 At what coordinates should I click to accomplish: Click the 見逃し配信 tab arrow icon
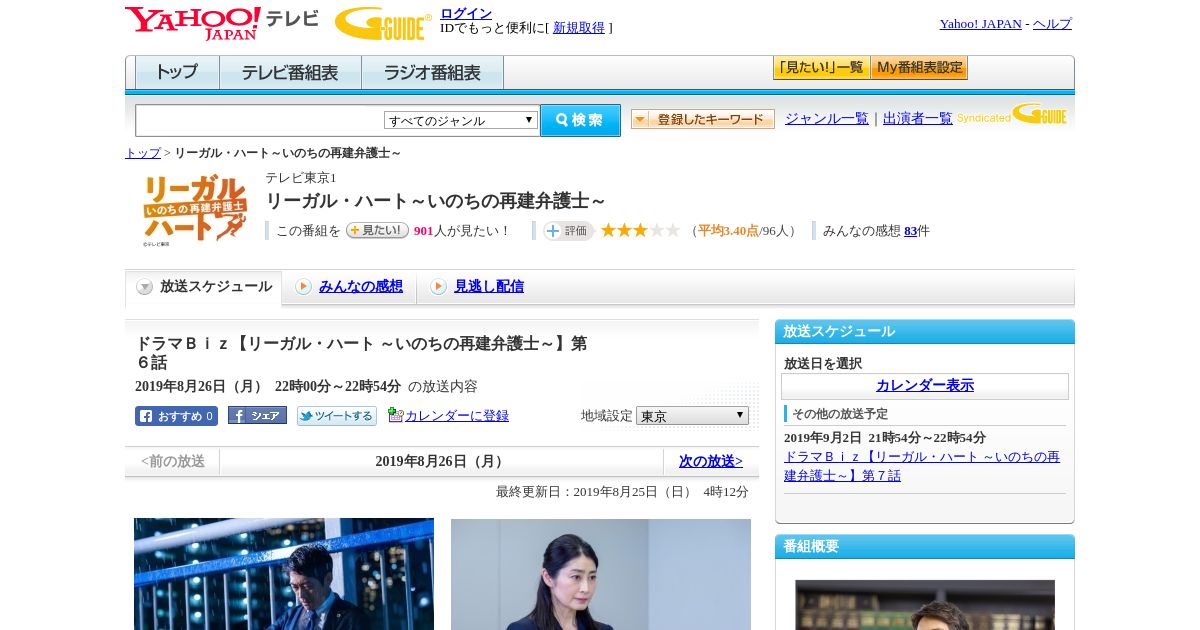[x=438, y=287]
